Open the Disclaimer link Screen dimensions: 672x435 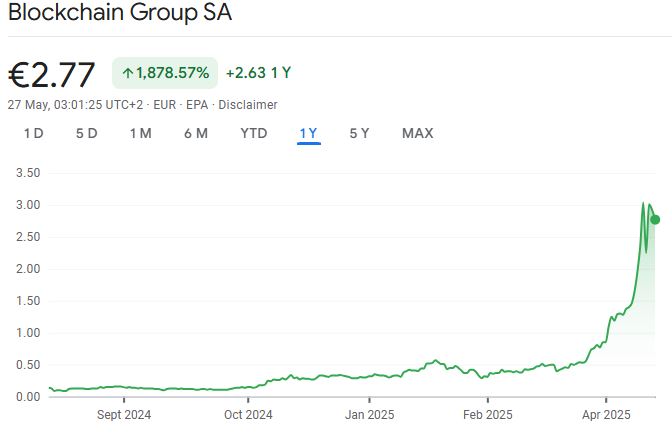(x=248, y=105)
